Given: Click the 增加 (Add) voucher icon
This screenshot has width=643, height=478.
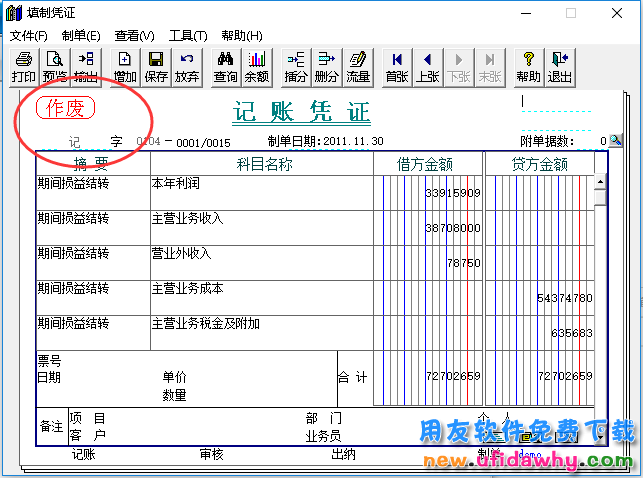Looking at the screenshot, I should (x=125, y=66).
